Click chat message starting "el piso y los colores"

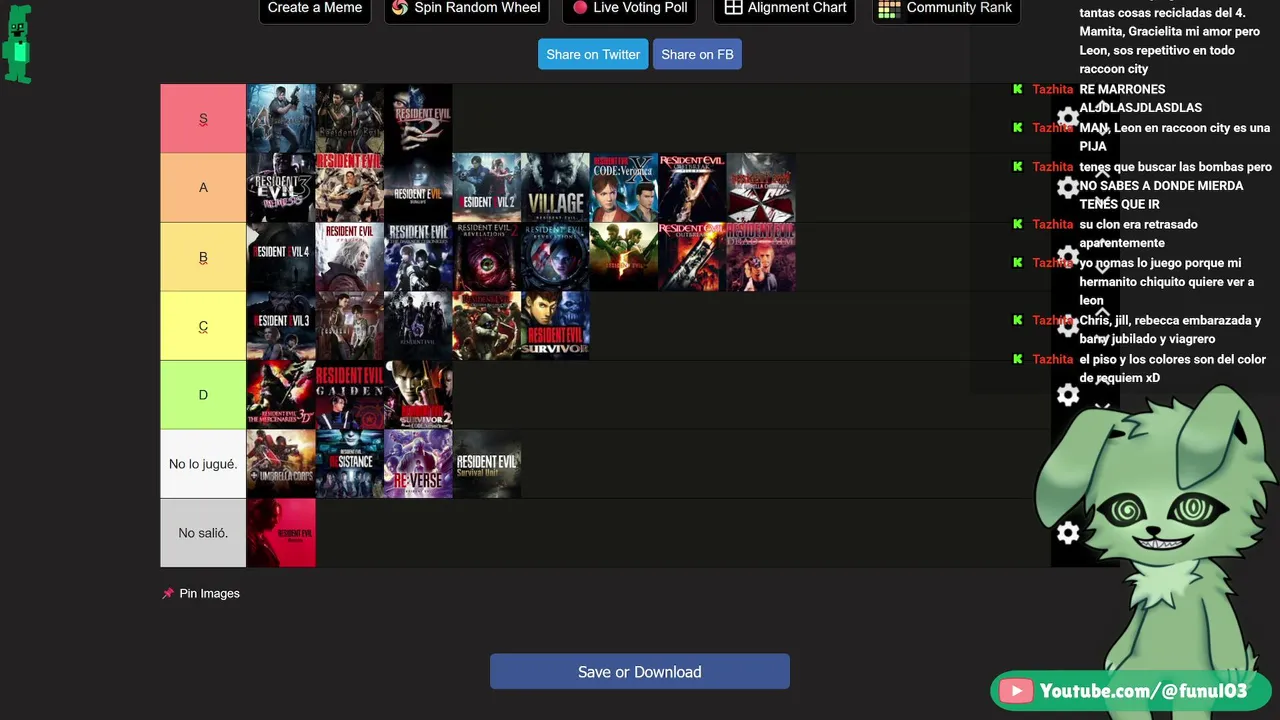click(1172, 368)
